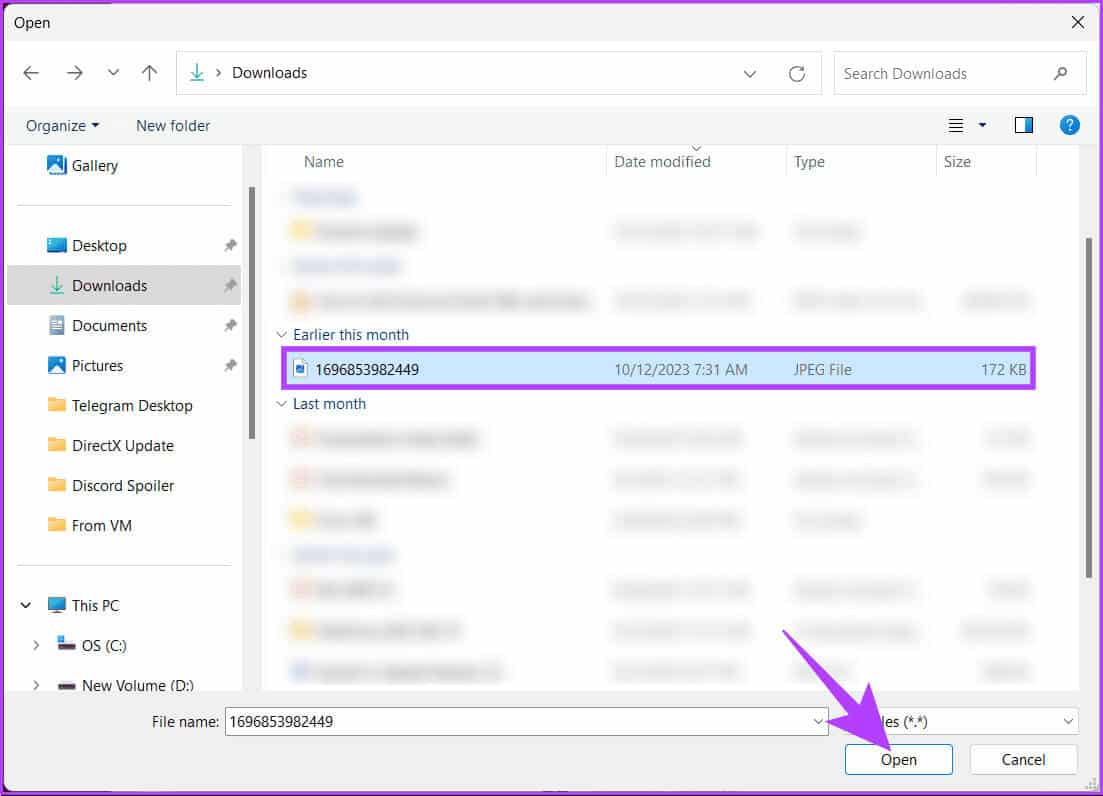Expand the New Volume (D:) node

point(36,685)
